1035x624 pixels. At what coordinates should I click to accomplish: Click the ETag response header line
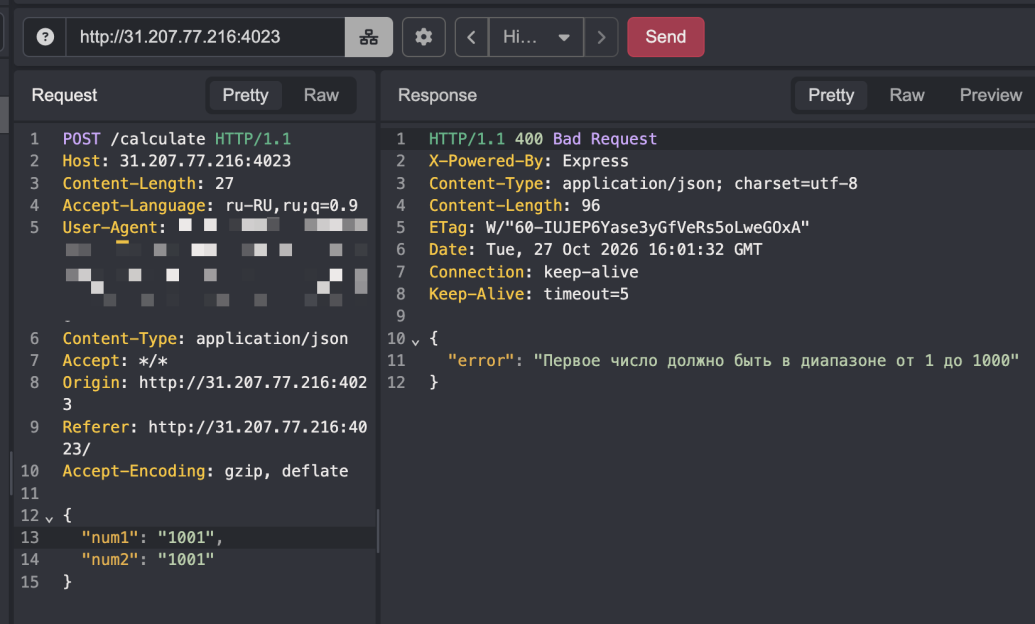tap(619, 228)
